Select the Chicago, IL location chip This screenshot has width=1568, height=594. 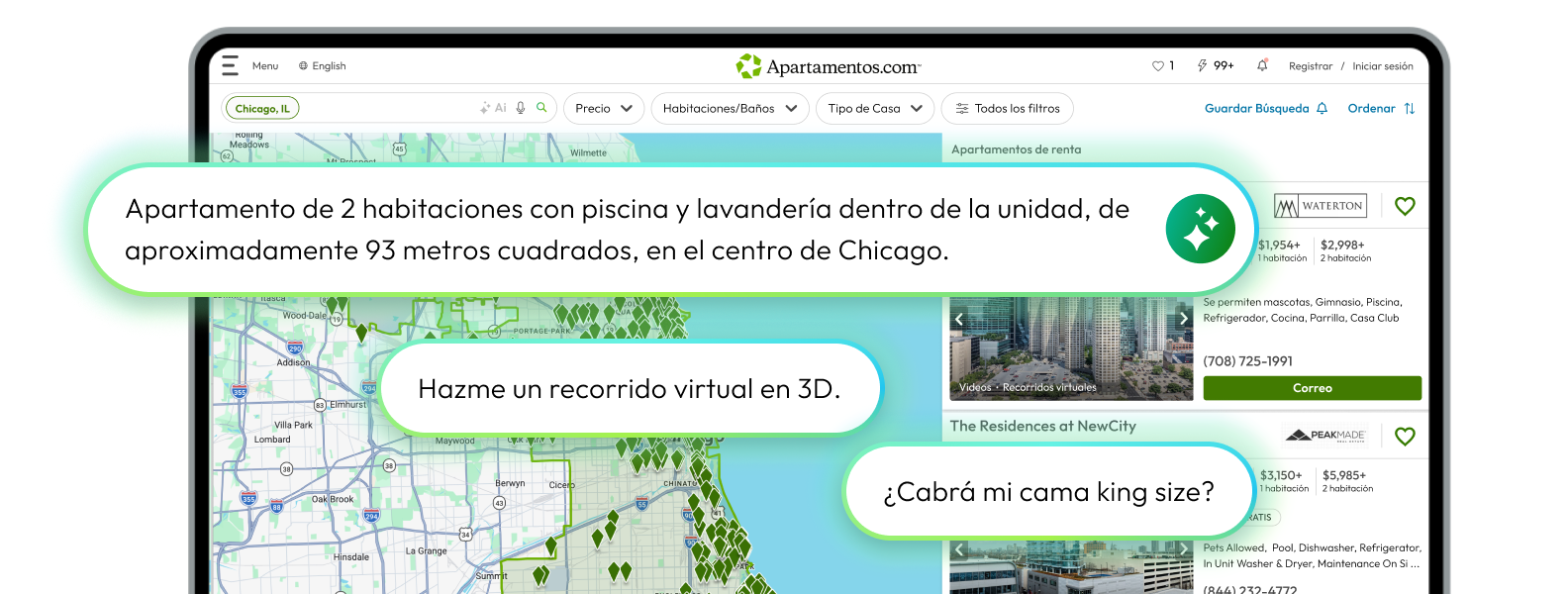(x=262, y=109)
